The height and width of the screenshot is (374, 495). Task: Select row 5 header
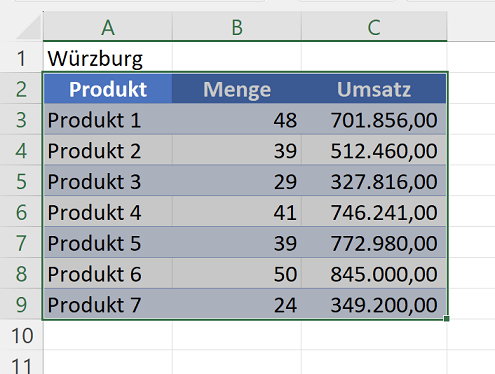21,181
